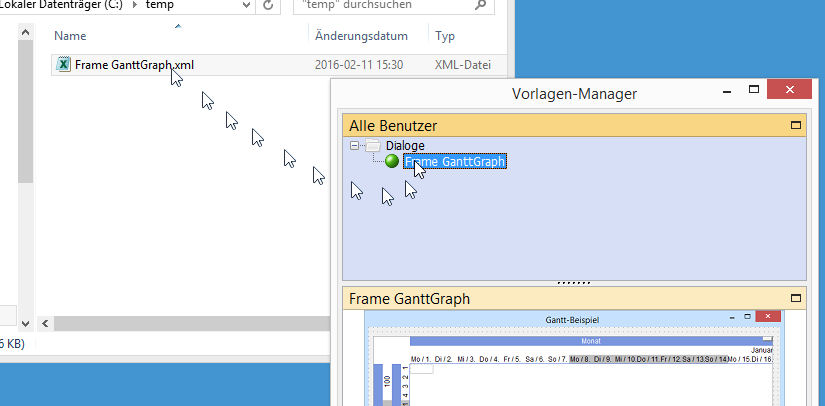Click the Gantt-Beispiel preview thumbnail

pos(573,360)
